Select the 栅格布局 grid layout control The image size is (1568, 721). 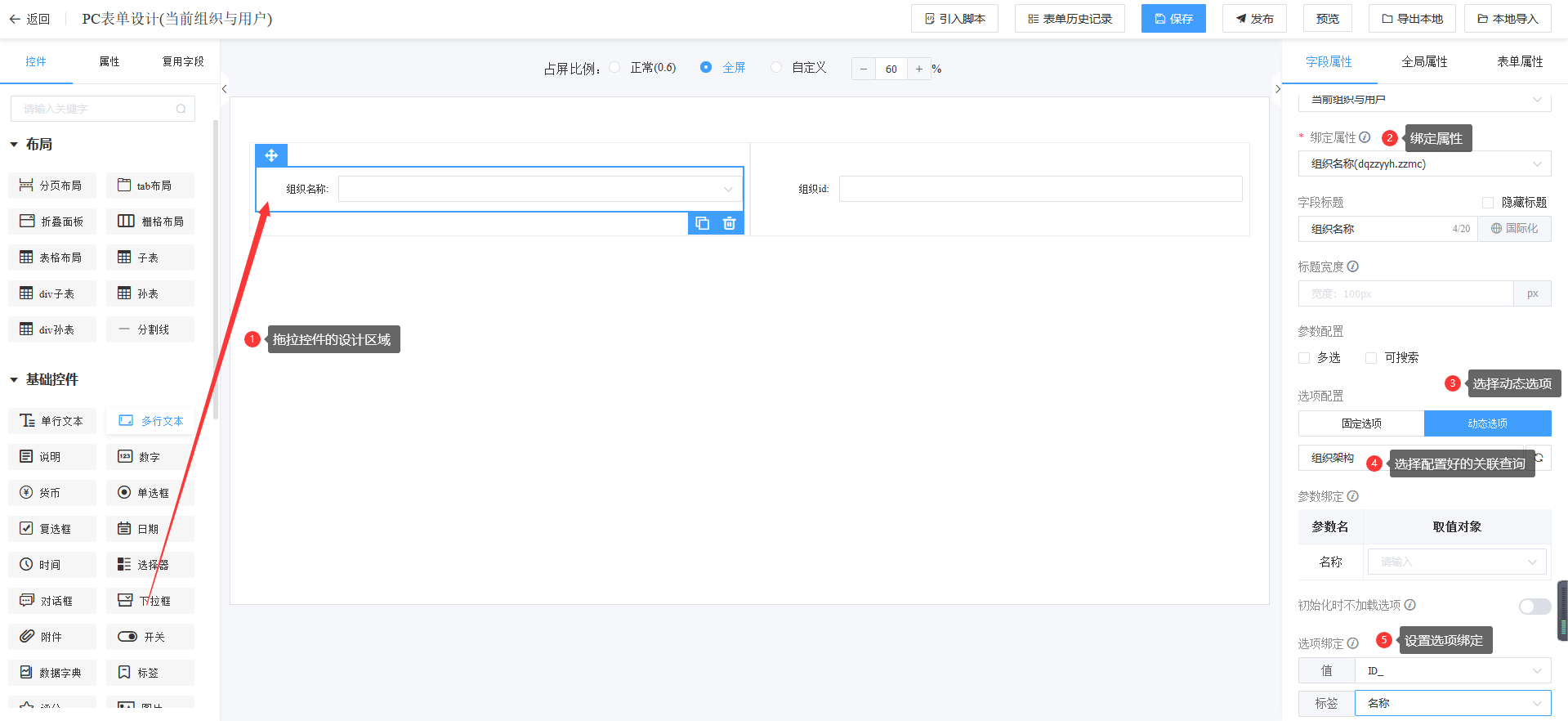point(150,222)
